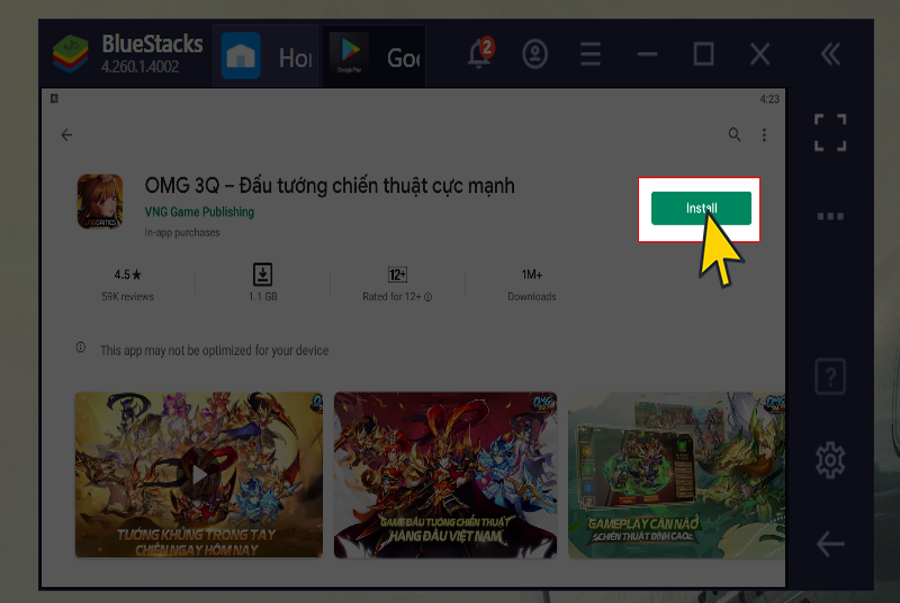The height and width of the screenshot is (603, 900).
Task: Click the 1M+ Downloads stat
Action: pyautogui.click(x=532, y=285)
